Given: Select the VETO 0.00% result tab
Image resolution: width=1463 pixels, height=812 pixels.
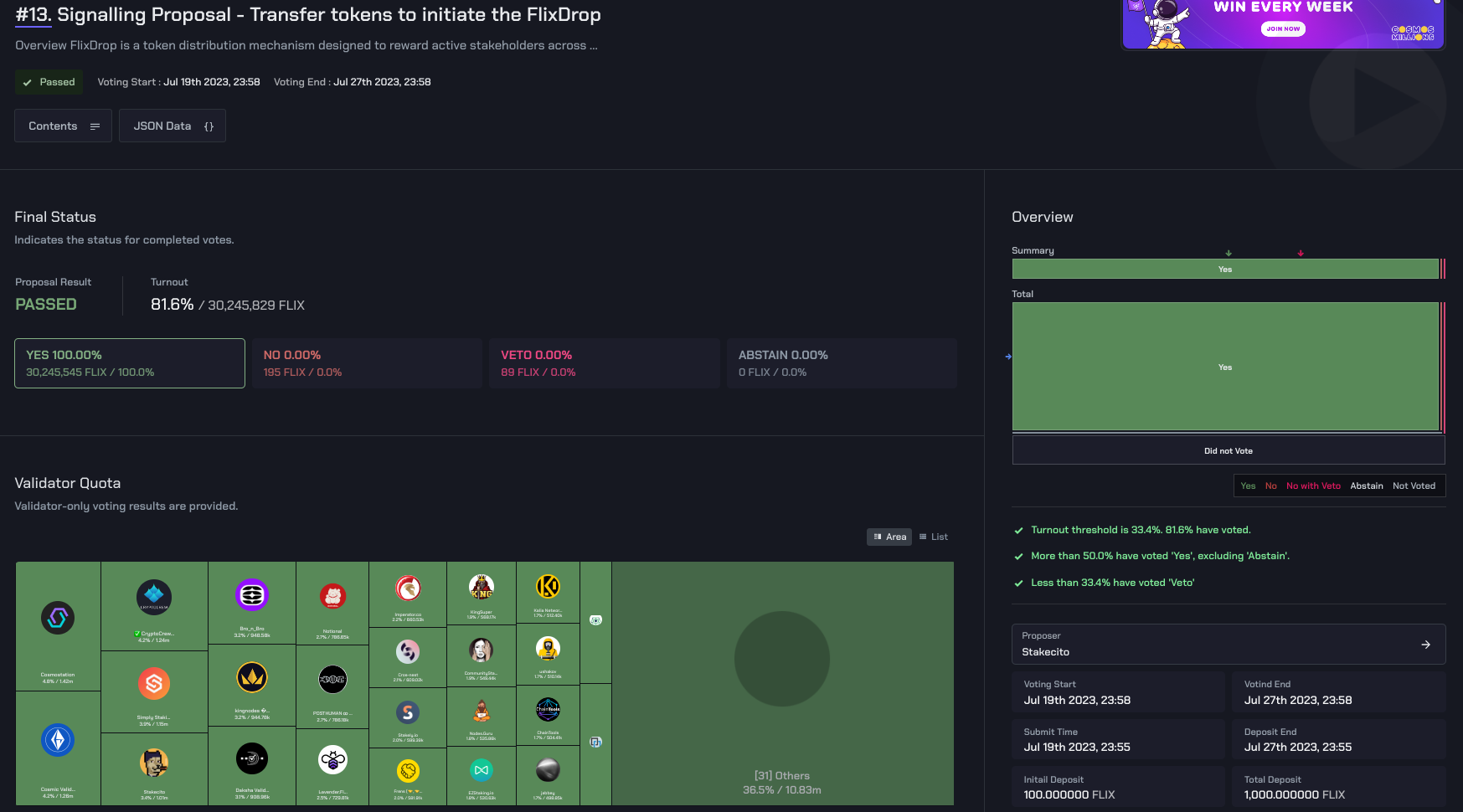Looking at the screenshot, I should pyautogui.click(x=604, y=363).
